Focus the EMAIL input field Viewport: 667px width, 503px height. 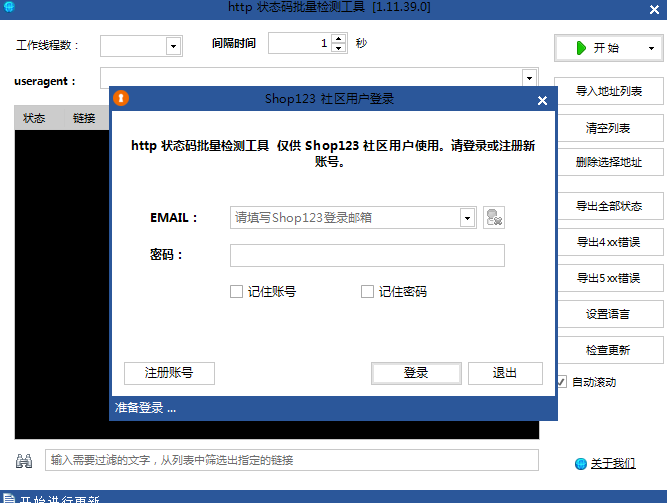point(345,218)
